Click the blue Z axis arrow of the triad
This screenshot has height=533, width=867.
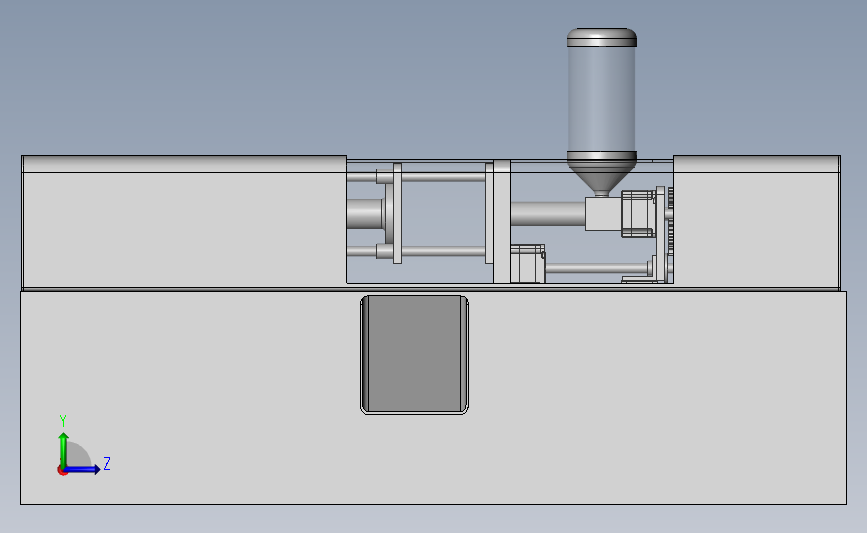(x=82, y=469)
